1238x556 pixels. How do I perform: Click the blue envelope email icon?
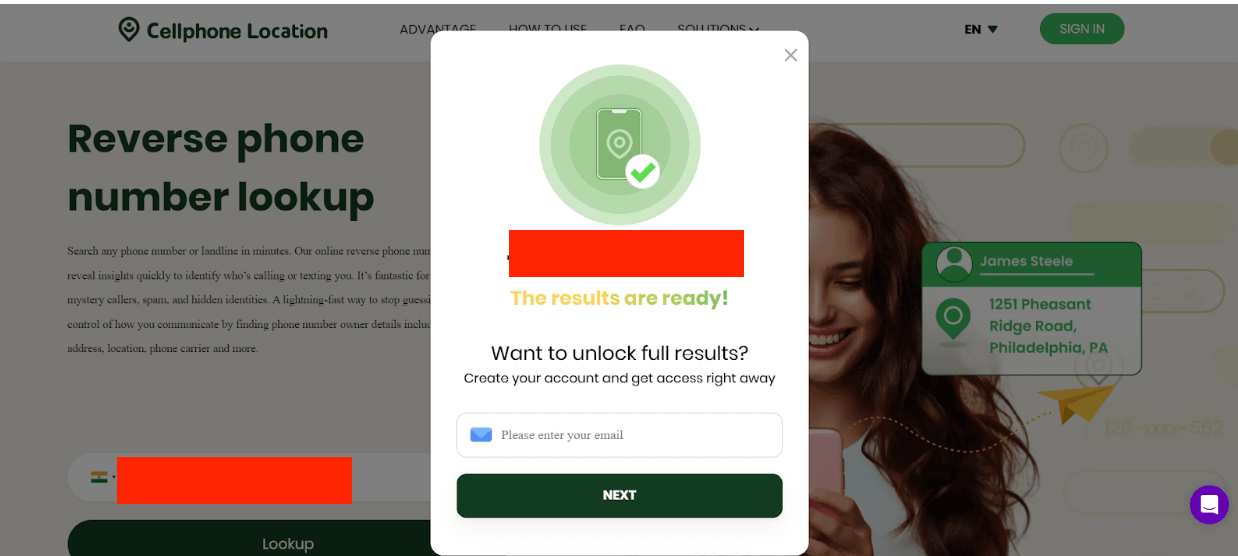click(x=481, y=435)
